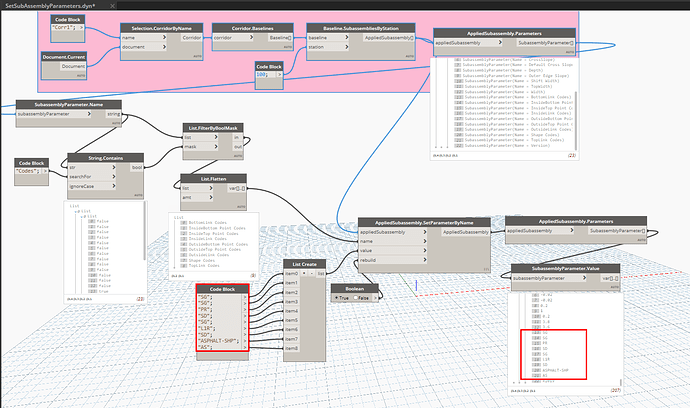
Task: Click the 100 Code Block output port arrow
Action: [279, 74]
